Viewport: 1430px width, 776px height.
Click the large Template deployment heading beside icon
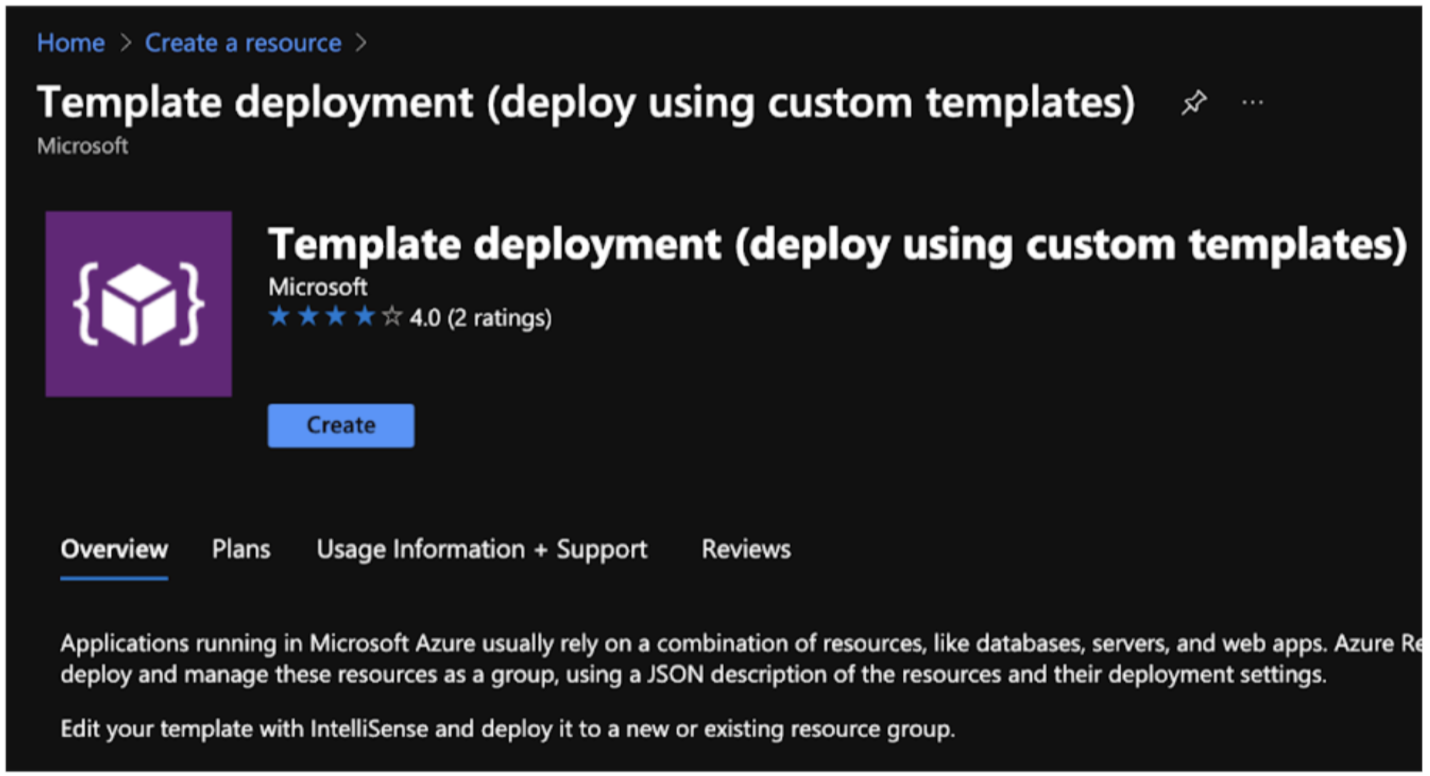point(838,244)
